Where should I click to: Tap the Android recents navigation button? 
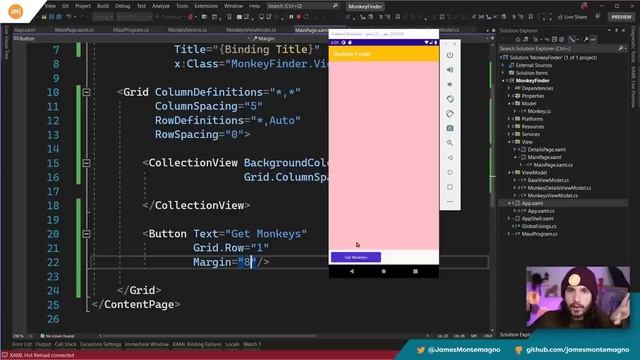click(x=415, y=271)
